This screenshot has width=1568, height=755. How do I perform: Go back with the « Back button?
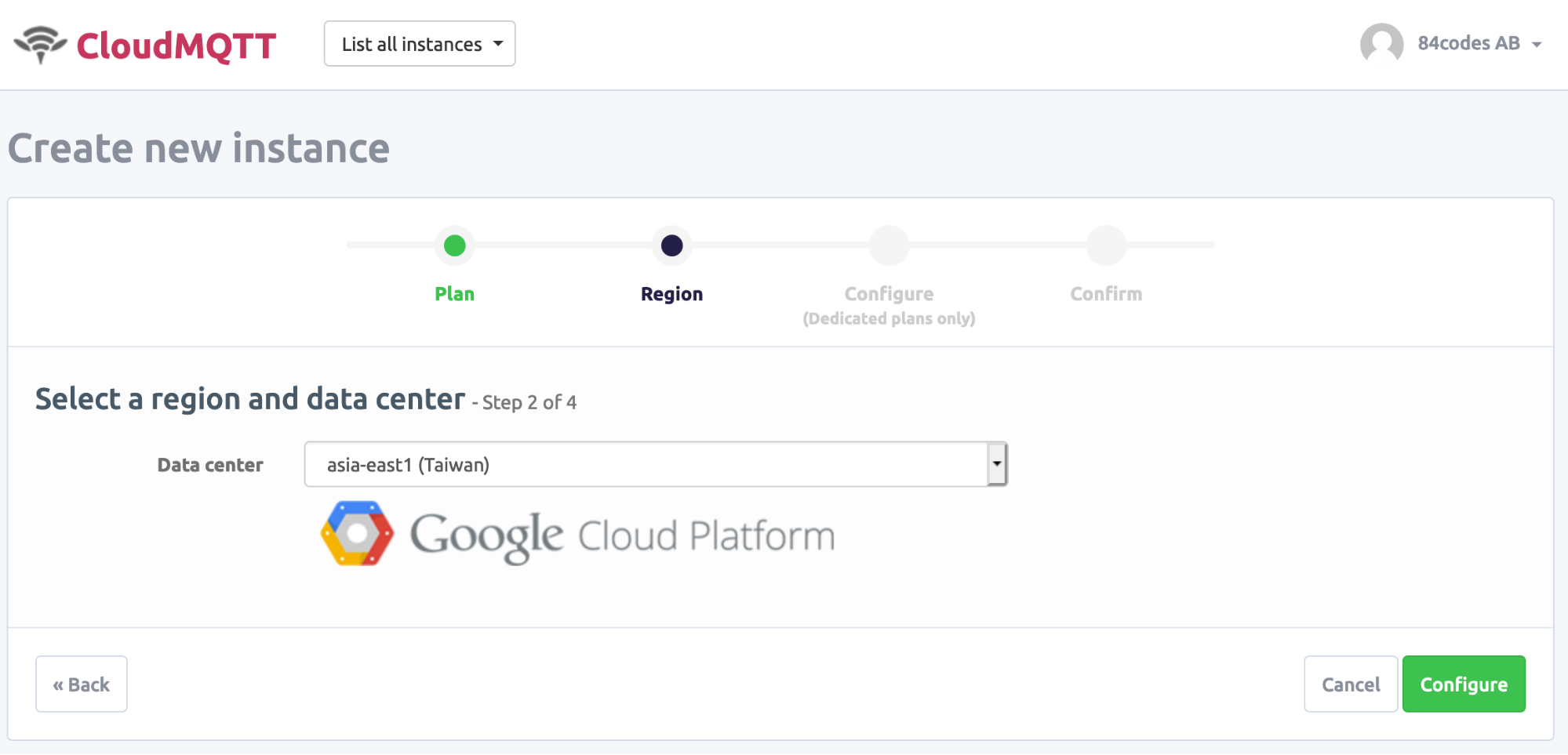click(x=82, y=684)
